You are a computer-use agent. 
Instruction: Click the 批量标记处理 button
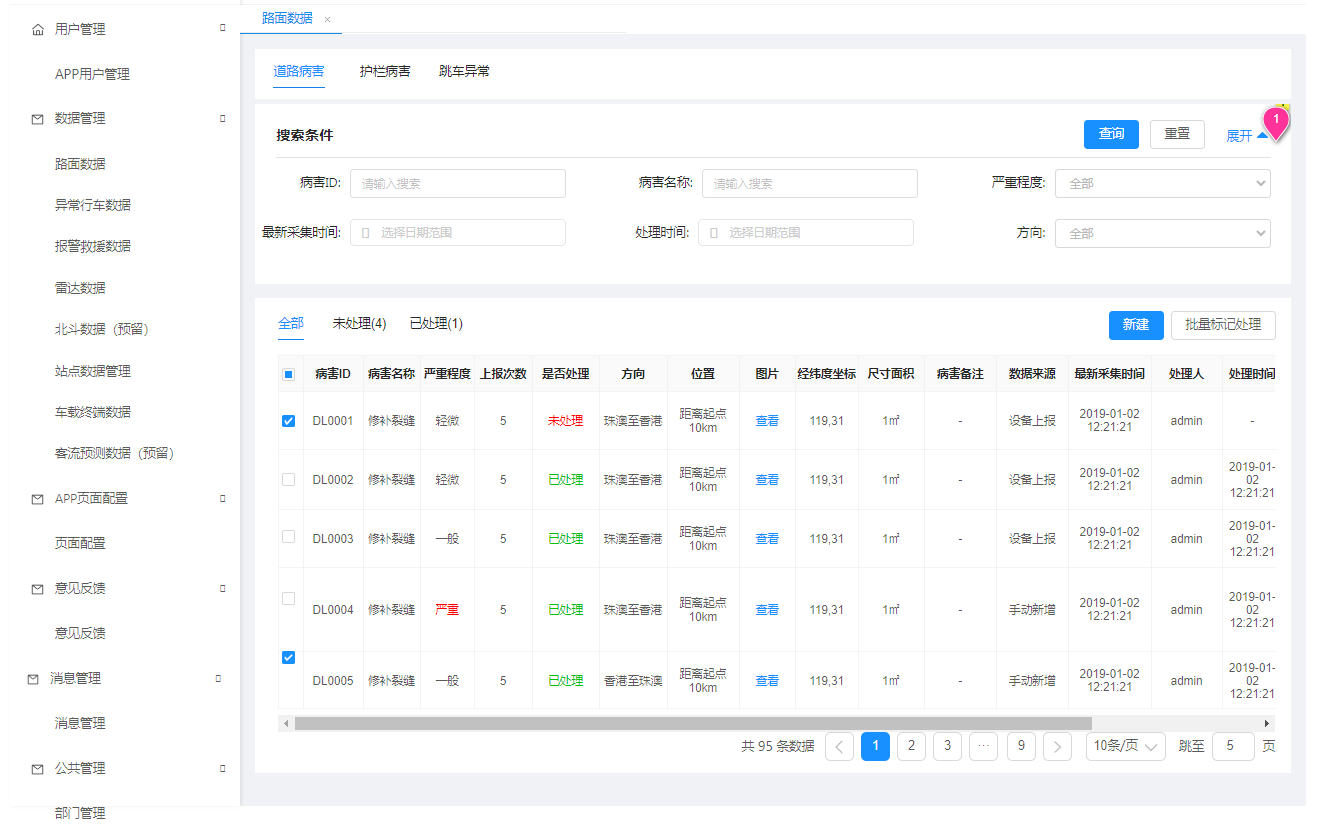(1223, 325)
